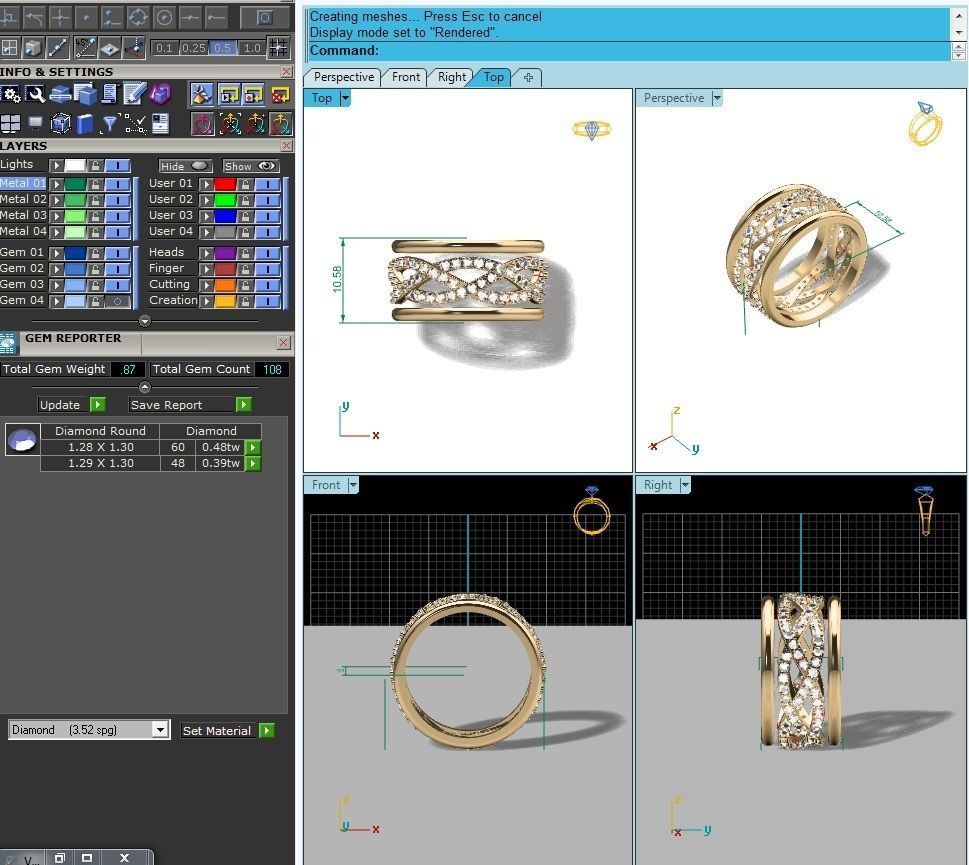Click the Planar mode icon
969x865 pixels.
(x=109, y=47)
